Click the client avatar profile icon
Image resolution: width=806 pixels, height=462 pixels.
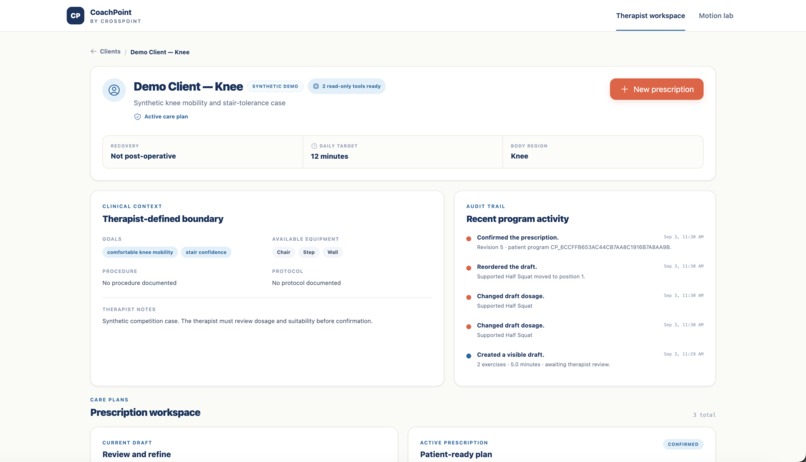pyautogui.click(x=114, y=90)
